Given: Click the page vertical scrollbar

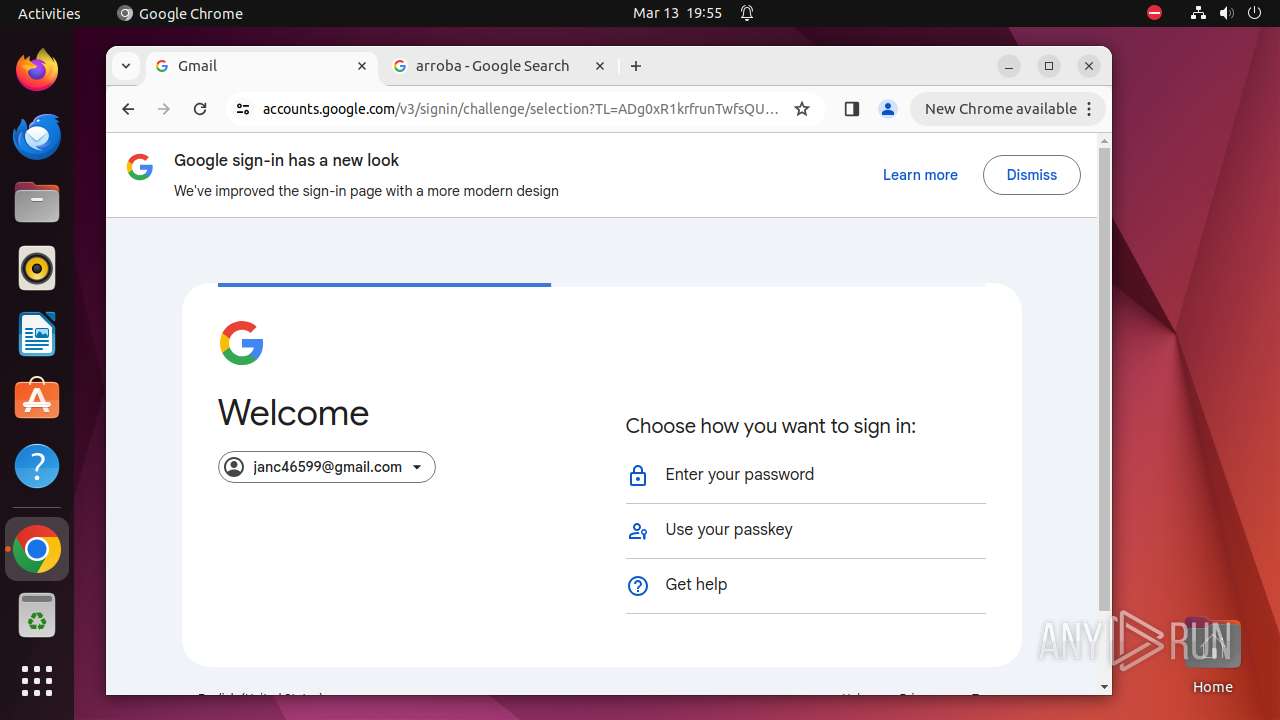Looking at the screenshot, I should [1104, 378].
